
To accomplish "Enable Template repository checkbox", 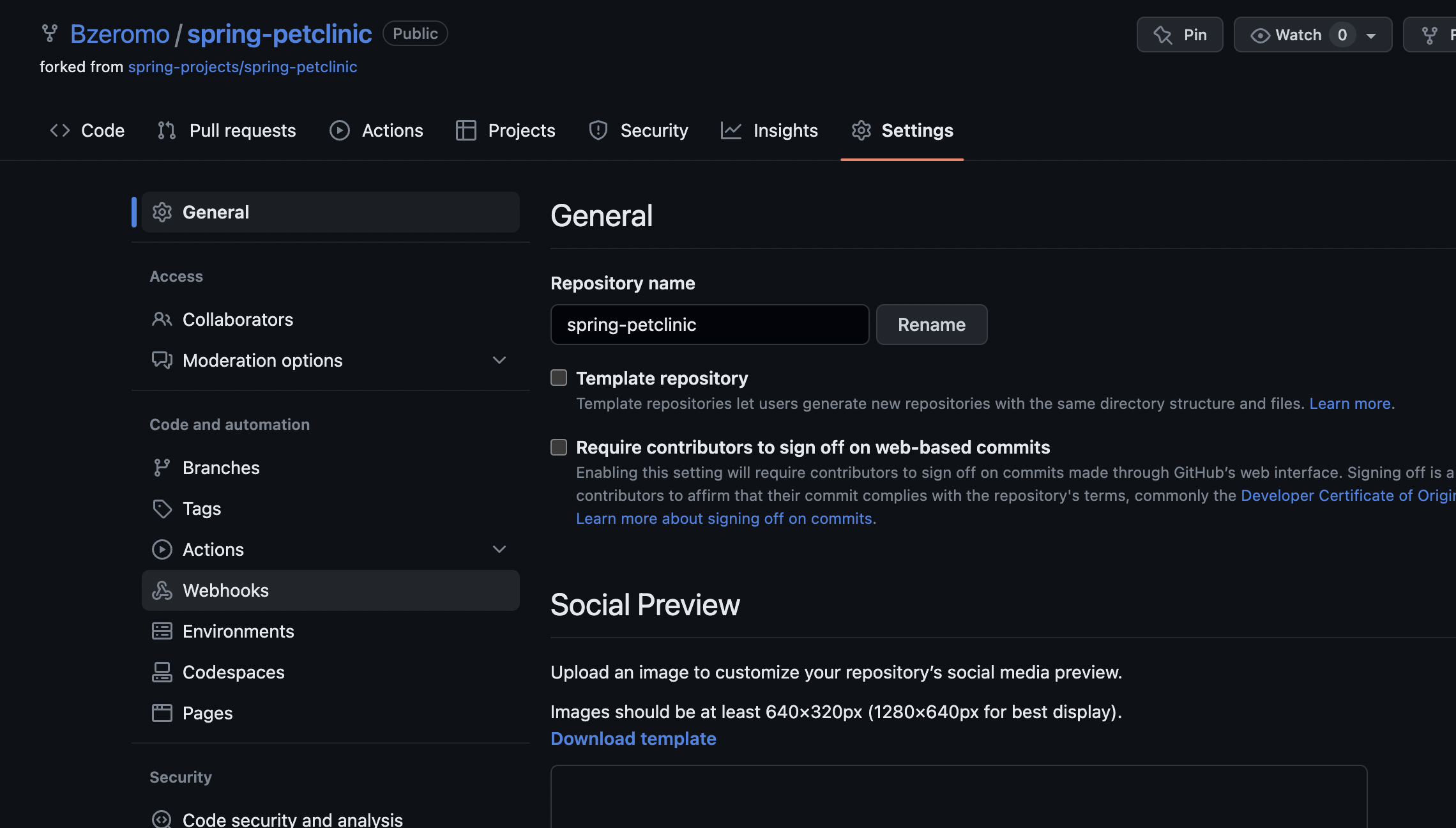I will [x=559, y=378].
